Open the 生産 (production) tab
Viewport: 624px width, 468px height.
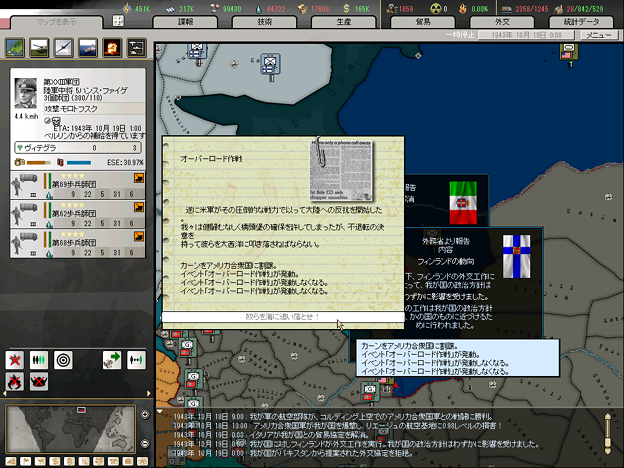(x=344, y=22)
